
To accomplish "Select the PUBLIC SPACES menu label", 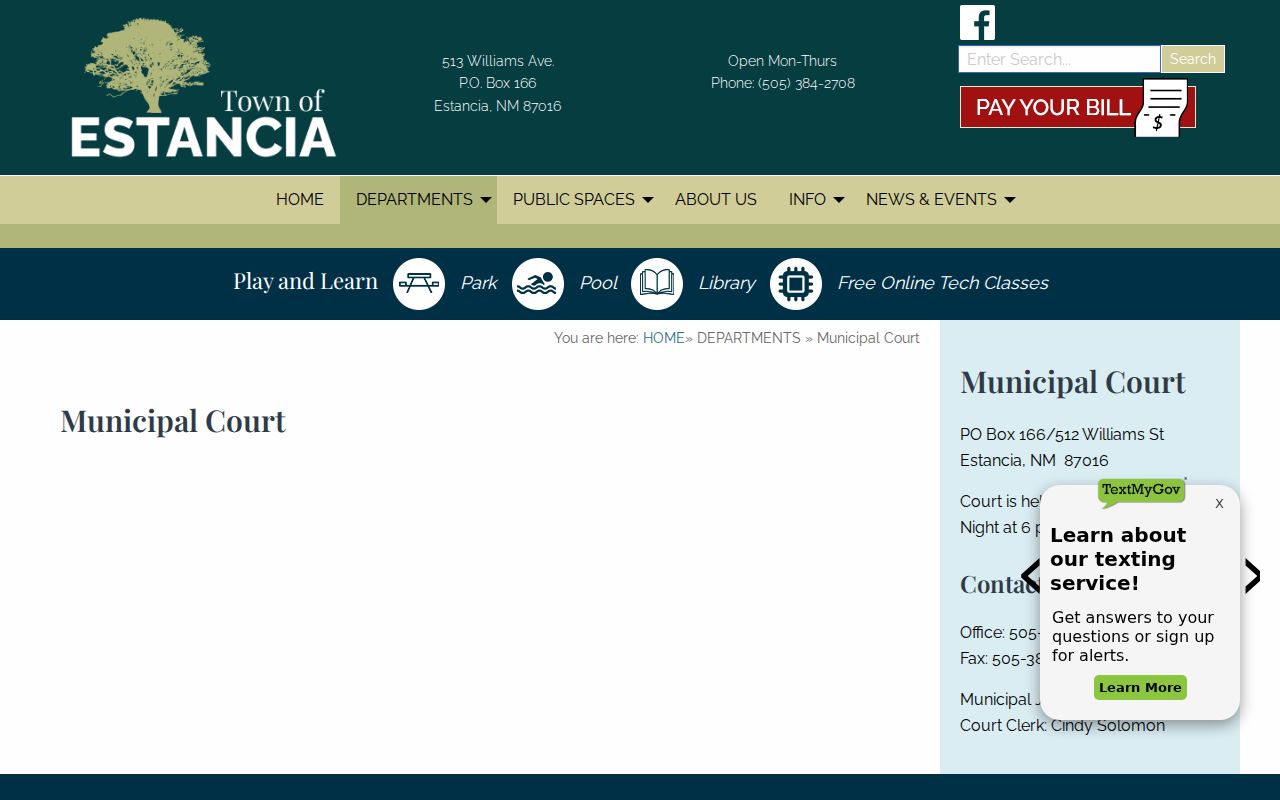I will [574, 200].
